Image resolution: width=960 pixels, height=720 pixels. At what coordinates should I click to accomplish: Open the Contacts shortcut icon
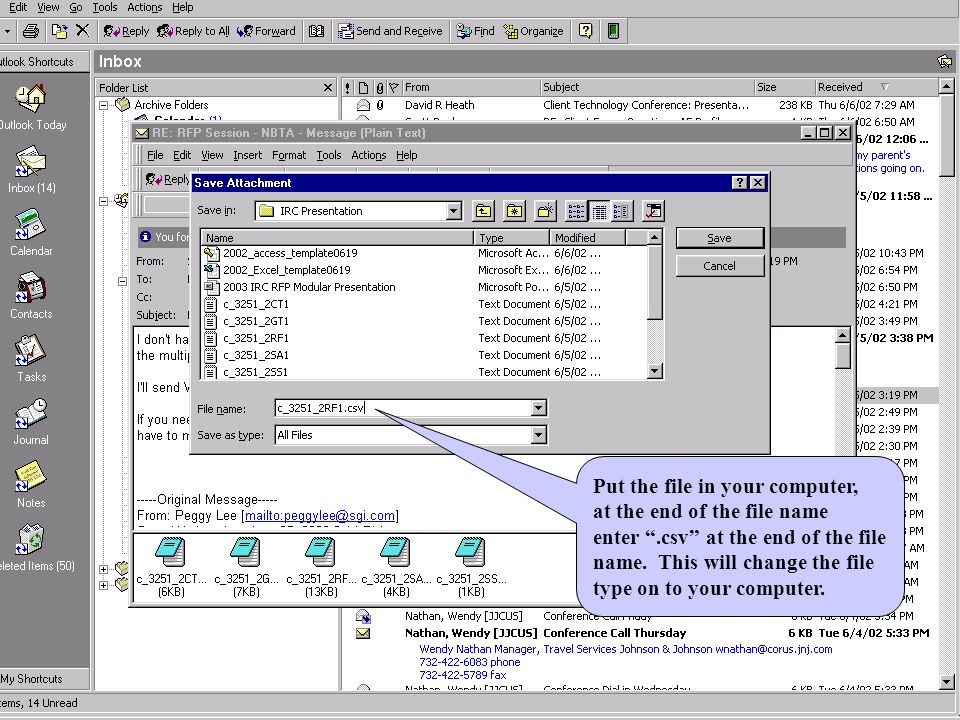[31, 288]
